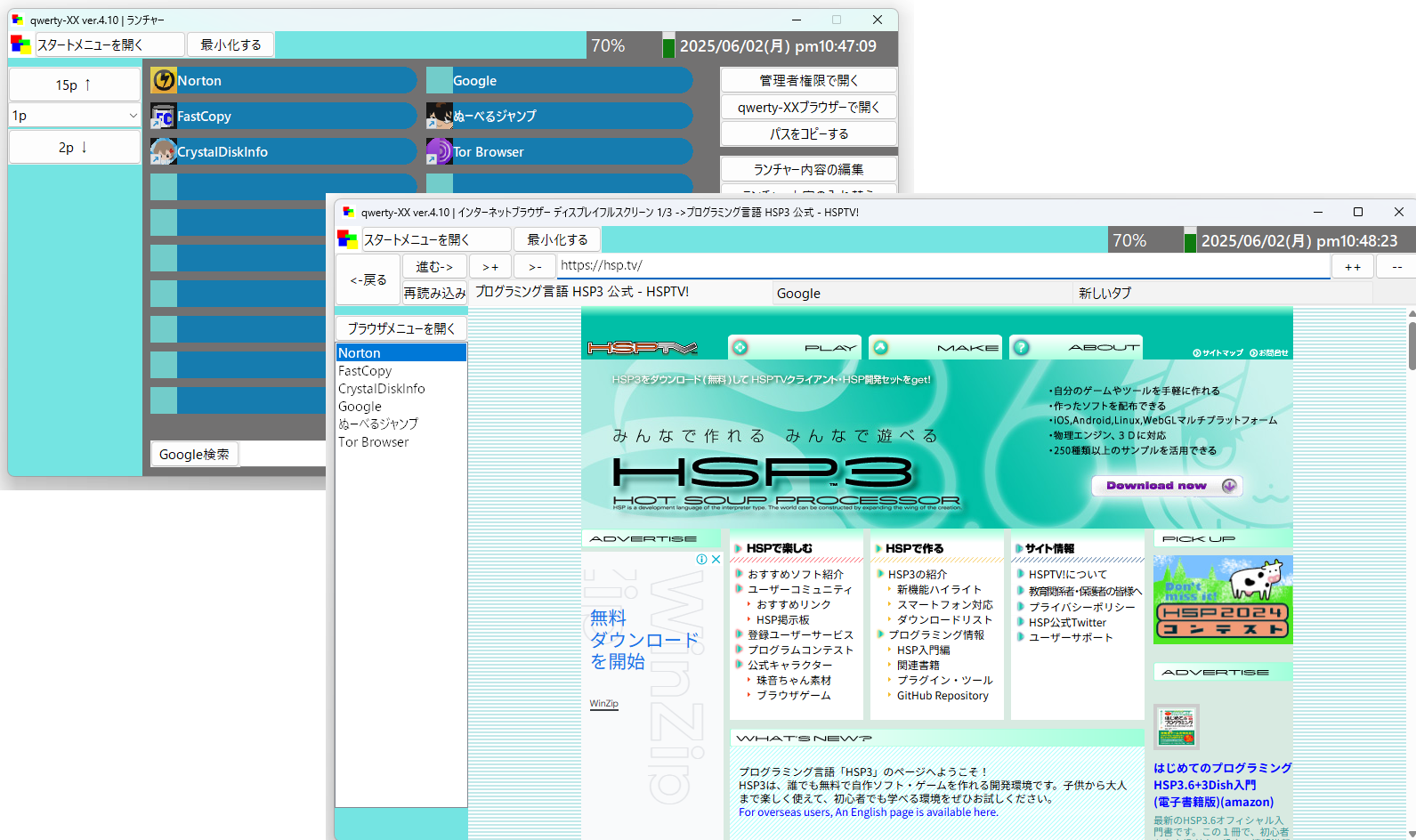Open the HSP掲示板 link
1416x840 pixels.
[783, 619]
